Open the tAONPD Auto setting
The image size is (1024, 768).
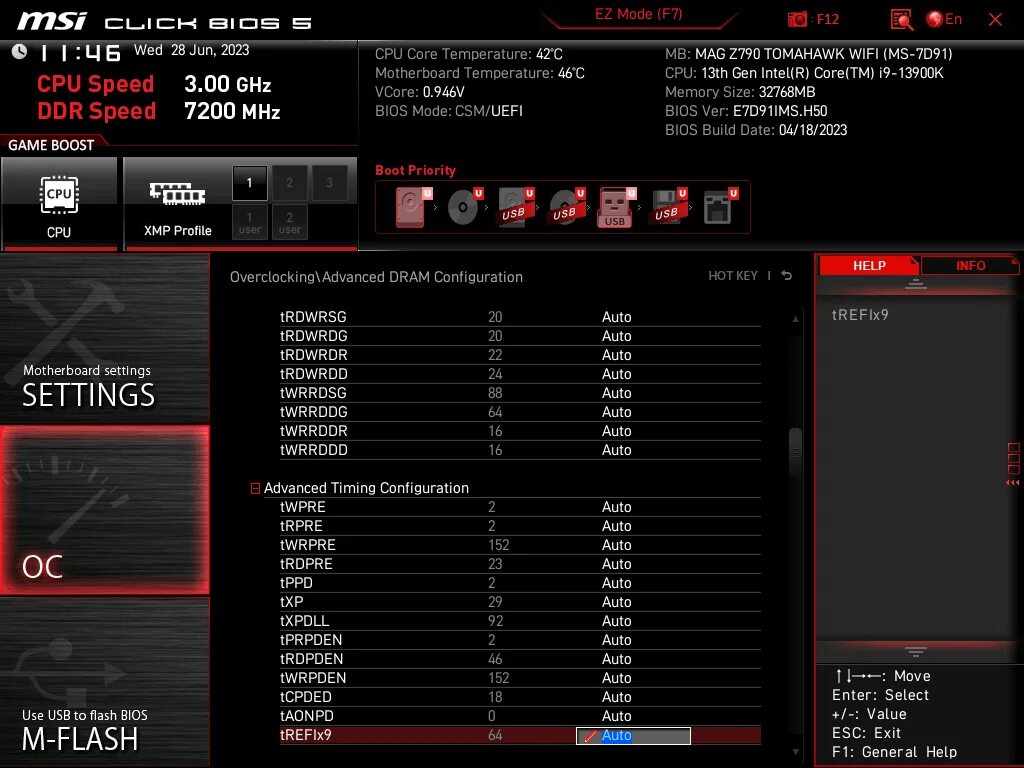[616, 716]
